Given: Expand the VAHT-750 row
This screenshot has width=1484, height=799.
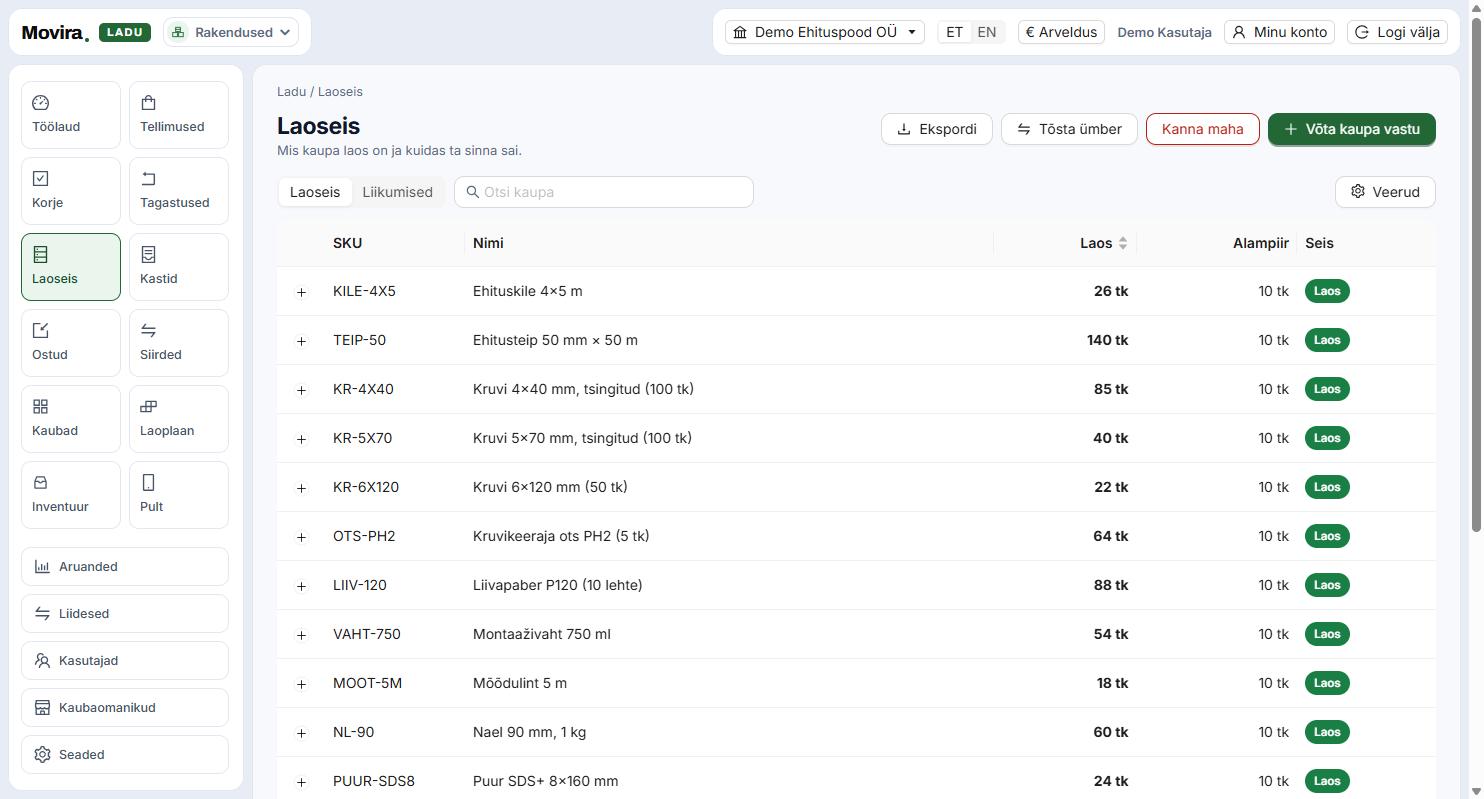Looking at the screenshot, I should [301, 635].
